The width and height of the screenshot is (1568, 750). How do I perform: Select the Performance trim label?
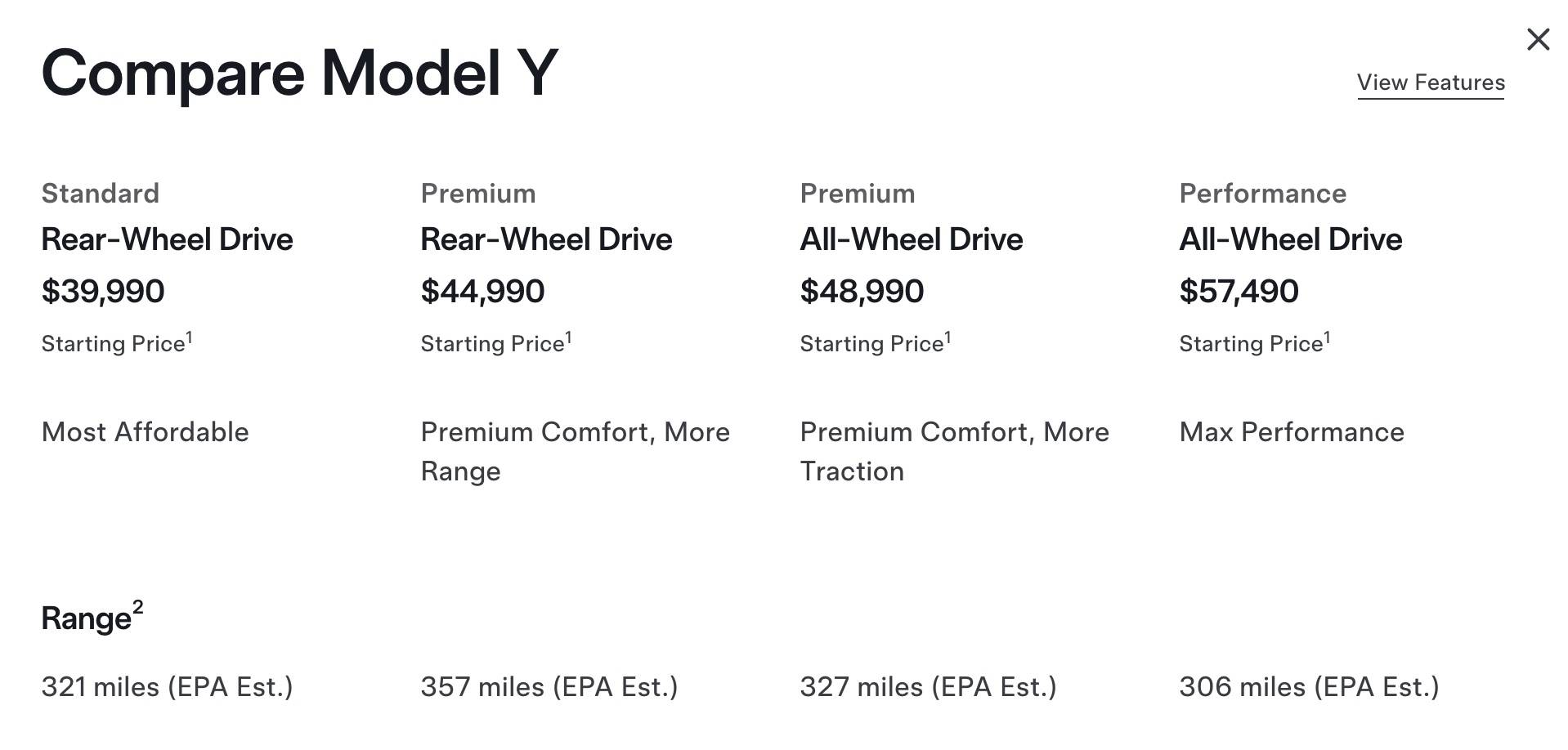tap(1262, 194)
